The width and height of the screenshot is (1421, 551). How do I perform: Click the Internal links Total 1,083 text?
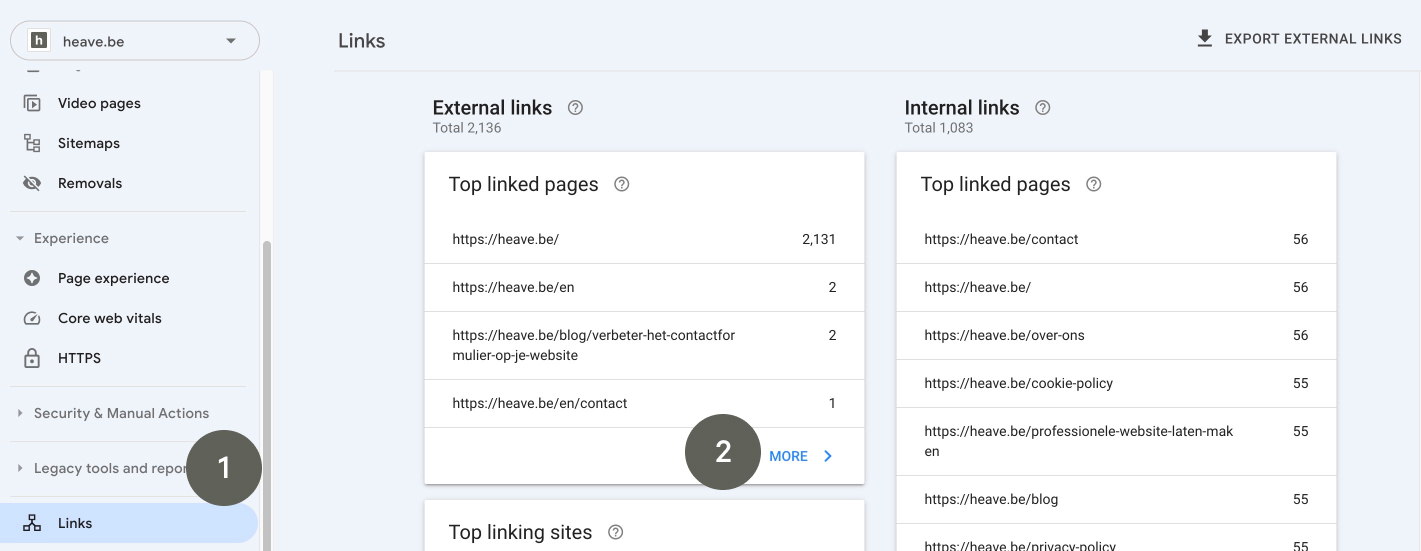pyautogui.click(x=939, y=128)
